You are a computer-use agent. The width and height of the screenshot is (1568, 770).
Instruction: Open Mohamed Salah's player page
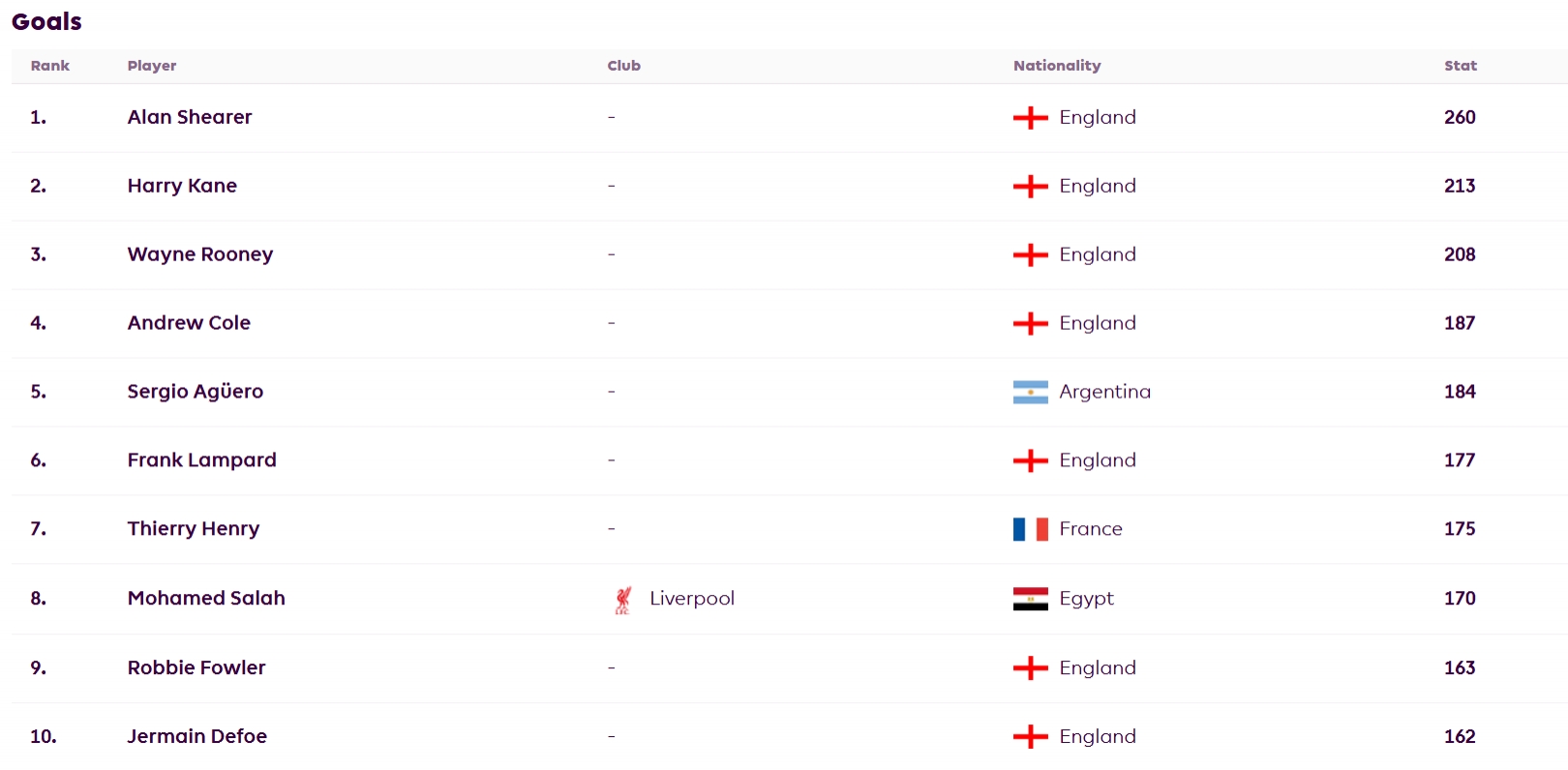(x=206, y=598)
